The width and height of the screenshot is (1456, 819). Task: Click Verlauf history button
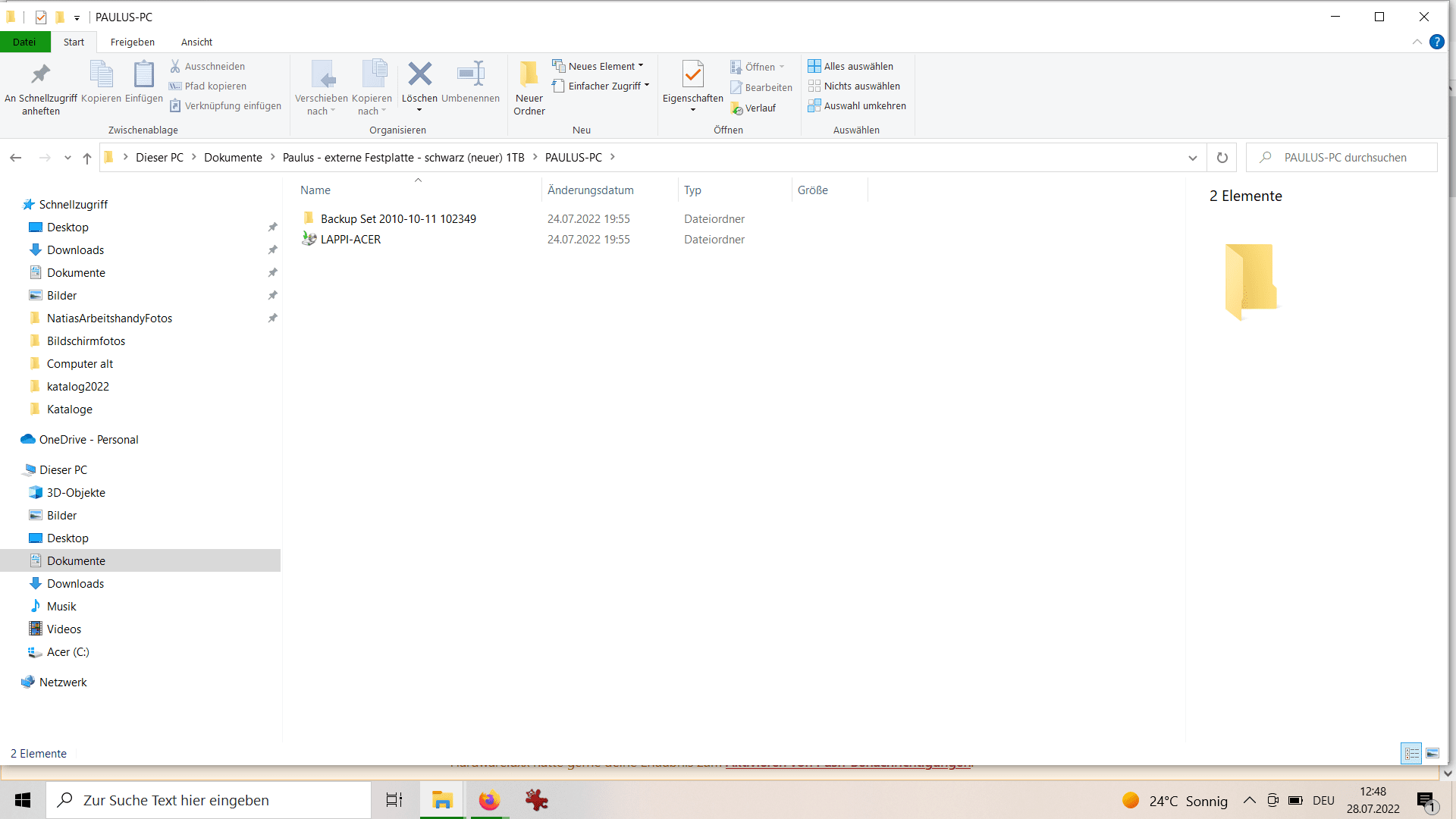(753, 108)
